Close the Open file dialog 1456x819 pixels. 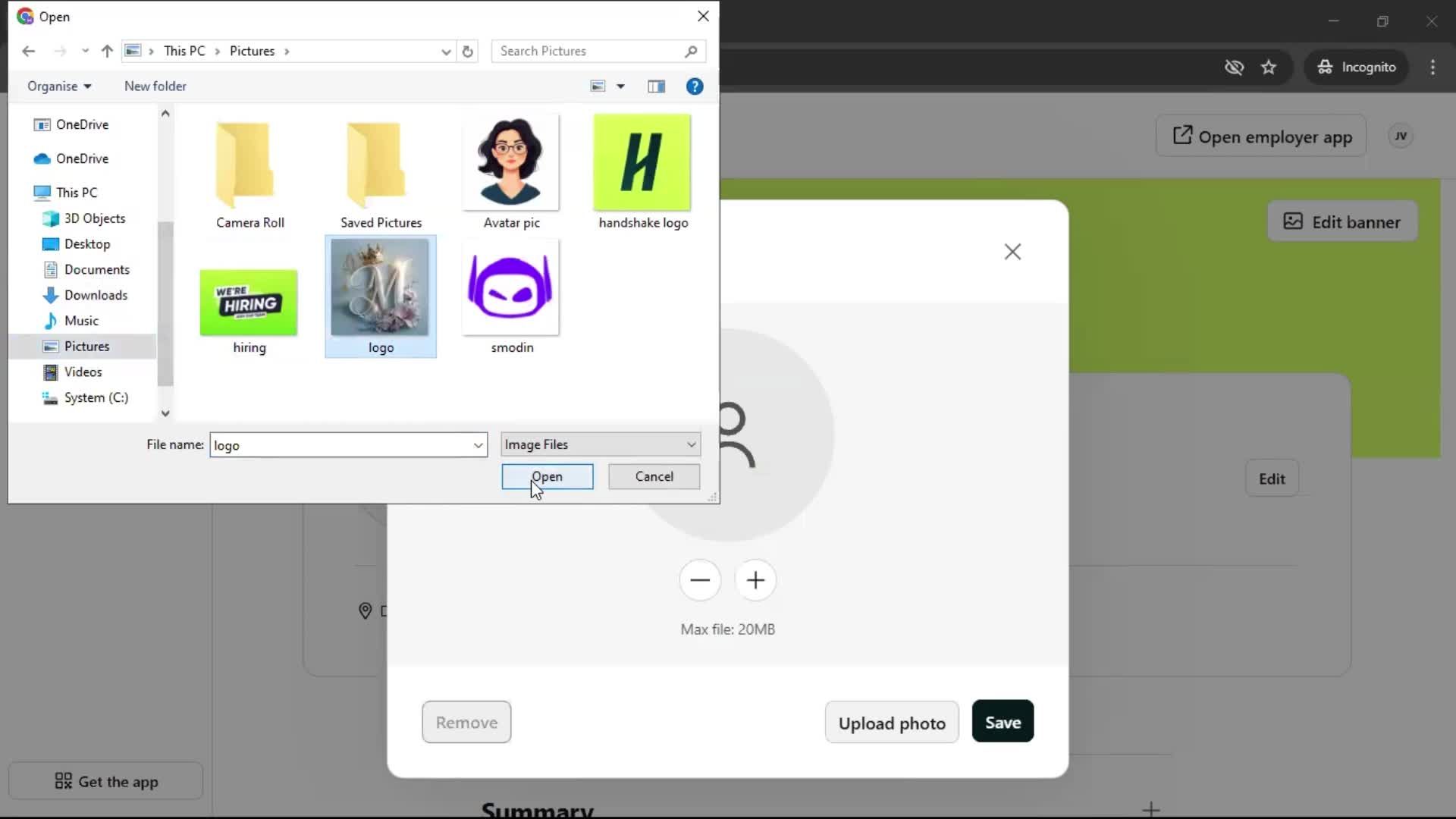pos(703,16)
